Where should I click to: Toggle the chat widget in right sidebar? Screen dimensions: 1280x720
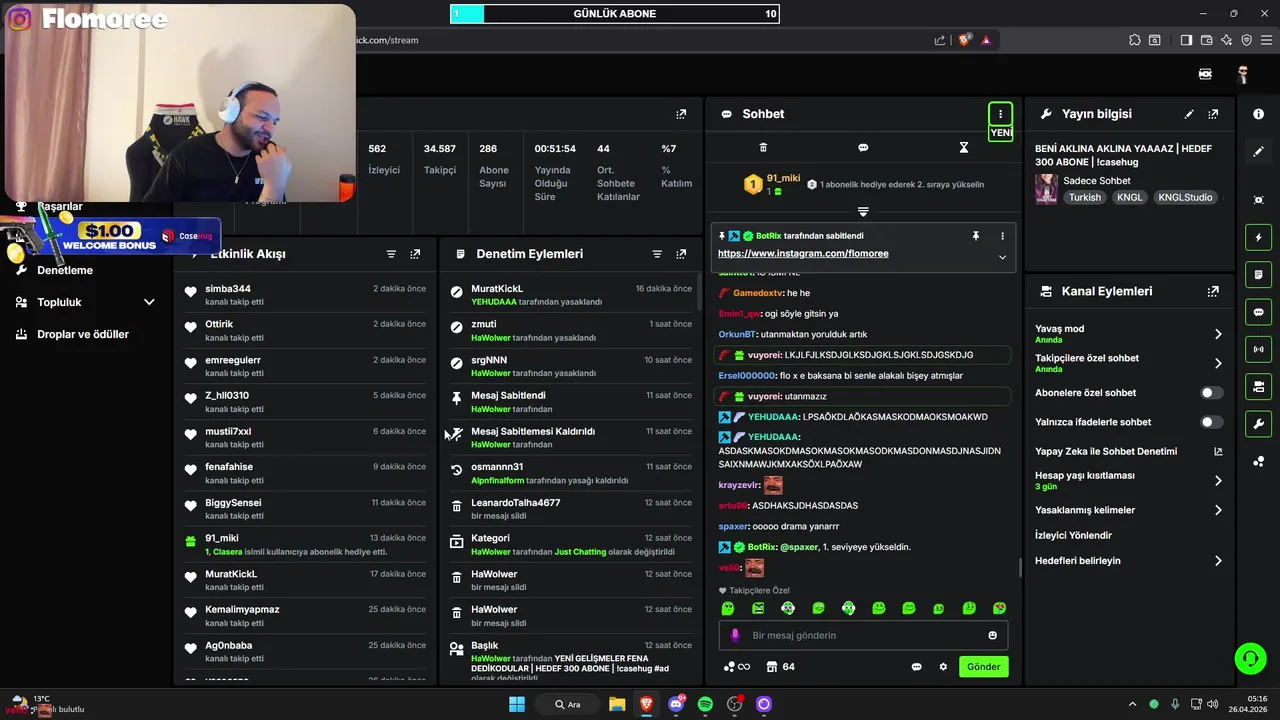pyautogui.click(x=1258, y=312)
